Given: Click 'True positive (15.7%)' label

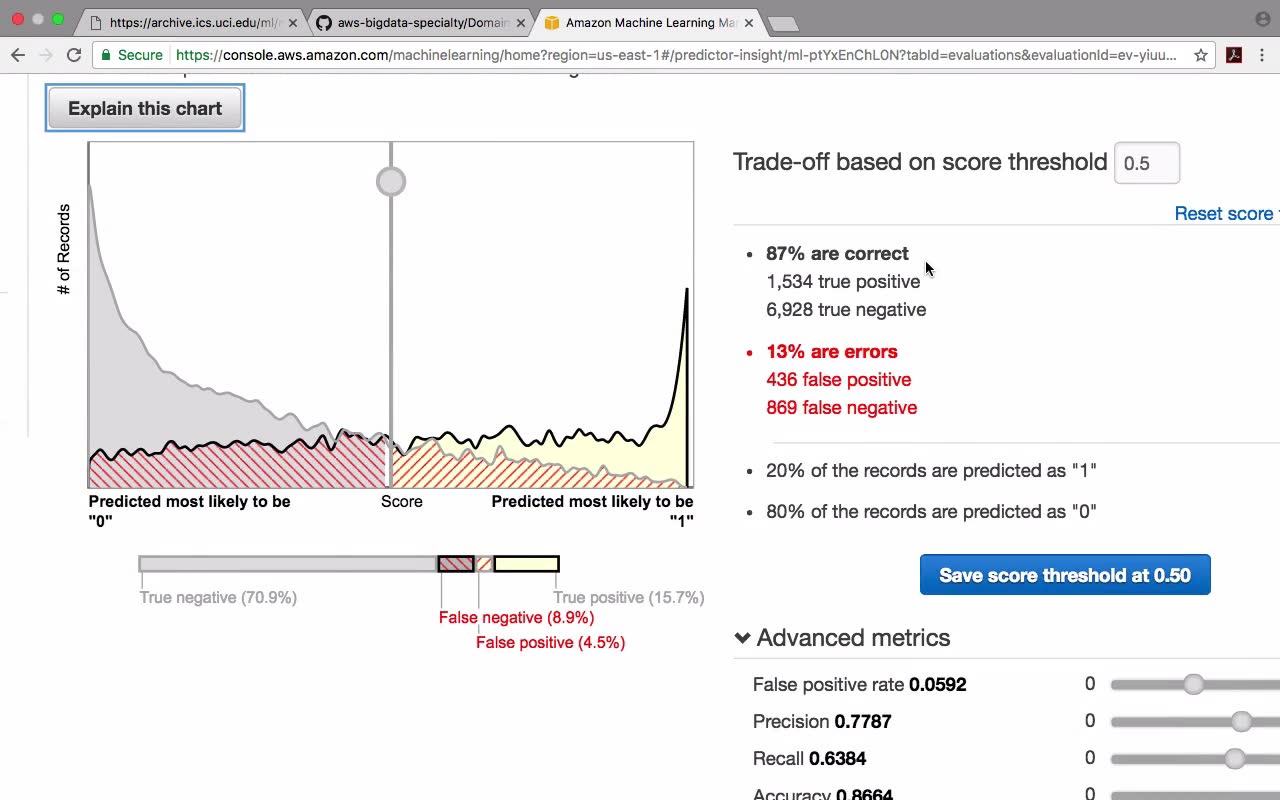Looking at the screenshot, I should tap(628, 597).
